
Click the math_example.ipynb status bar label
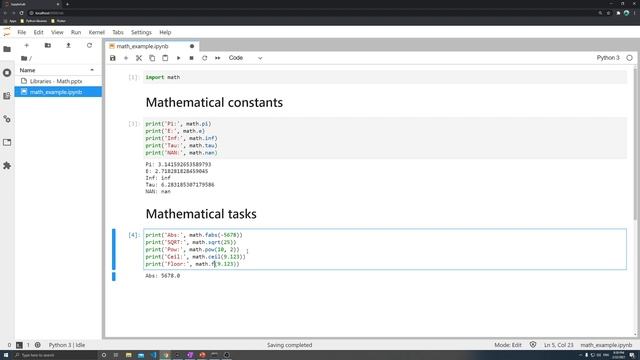pyautogui.click(x=606, y=345)
